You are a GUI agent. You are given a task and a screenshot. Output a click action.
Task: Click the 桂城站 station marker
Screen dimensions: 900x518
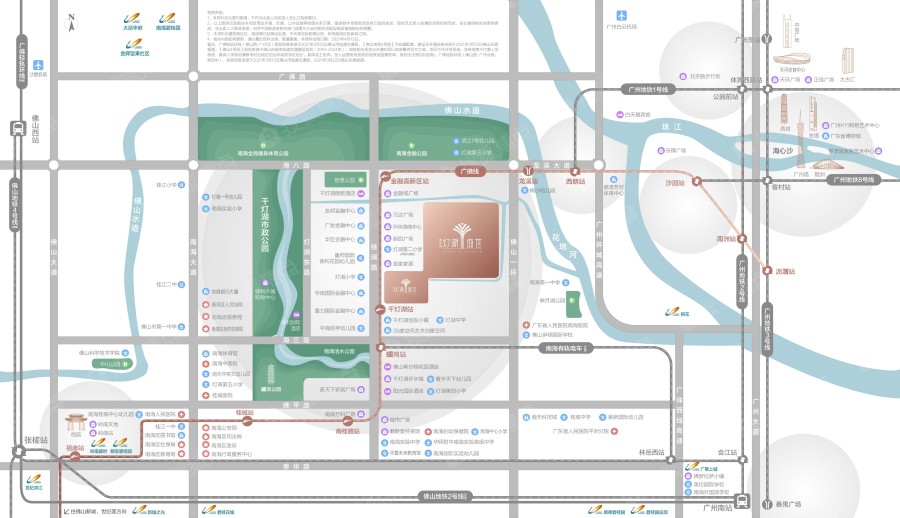coord(247,421)
